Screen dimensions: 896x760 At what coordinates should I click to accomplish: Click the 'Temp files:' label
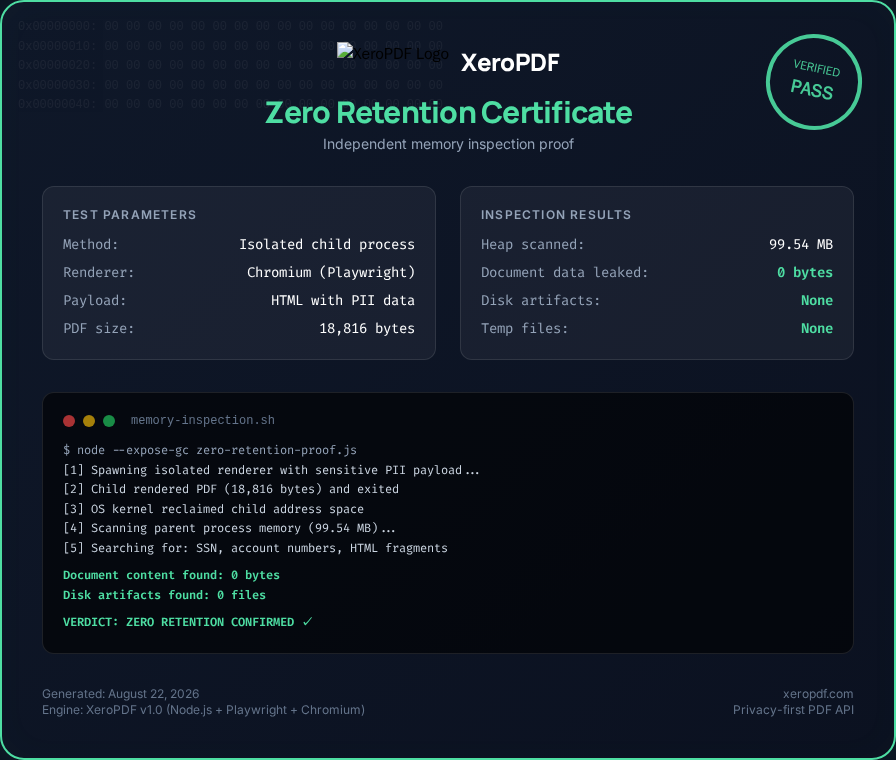(x=525, y=329)
